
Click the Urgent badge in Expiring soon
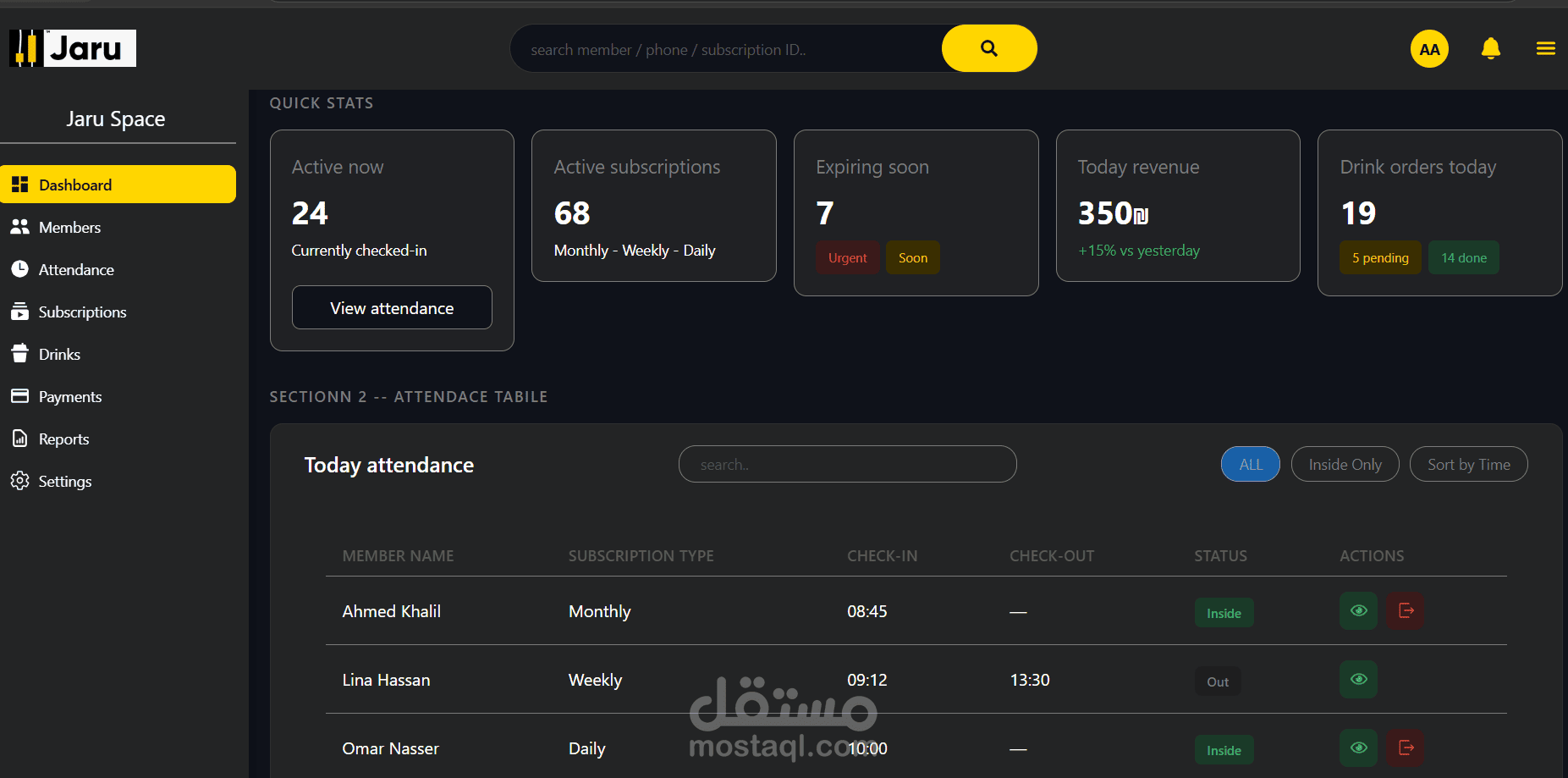pyautogui.click(x=847, y=257)
